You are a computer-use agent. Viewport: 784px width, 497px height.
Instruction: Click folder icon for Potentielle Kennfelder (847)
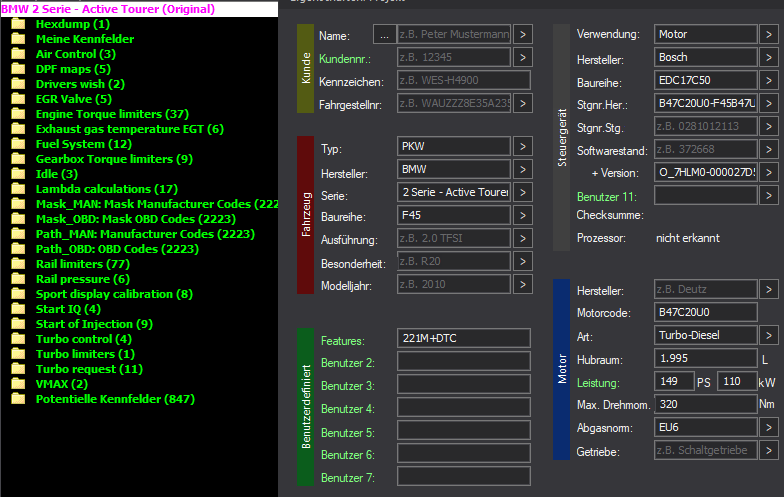[18, 399]
